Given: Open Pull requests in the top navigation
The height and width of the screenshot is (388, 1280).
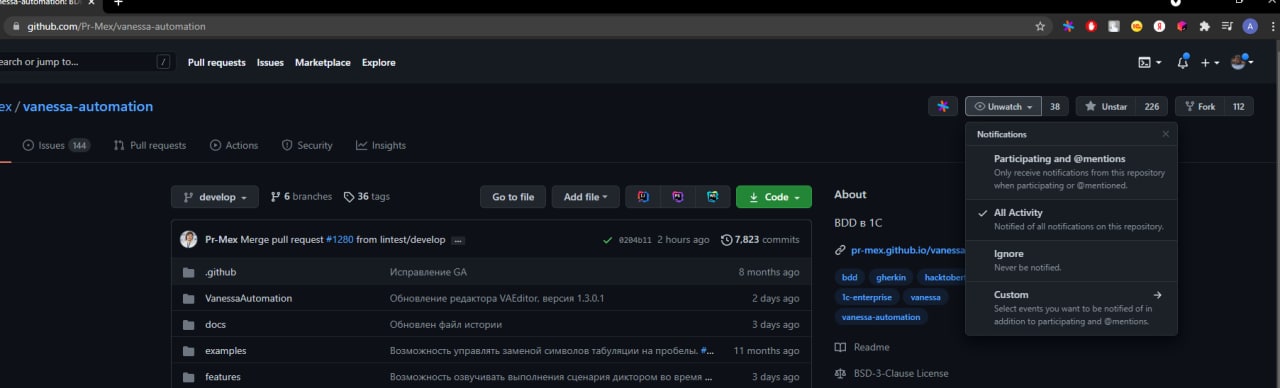Looking at the screenshot, I should (216, 62).
